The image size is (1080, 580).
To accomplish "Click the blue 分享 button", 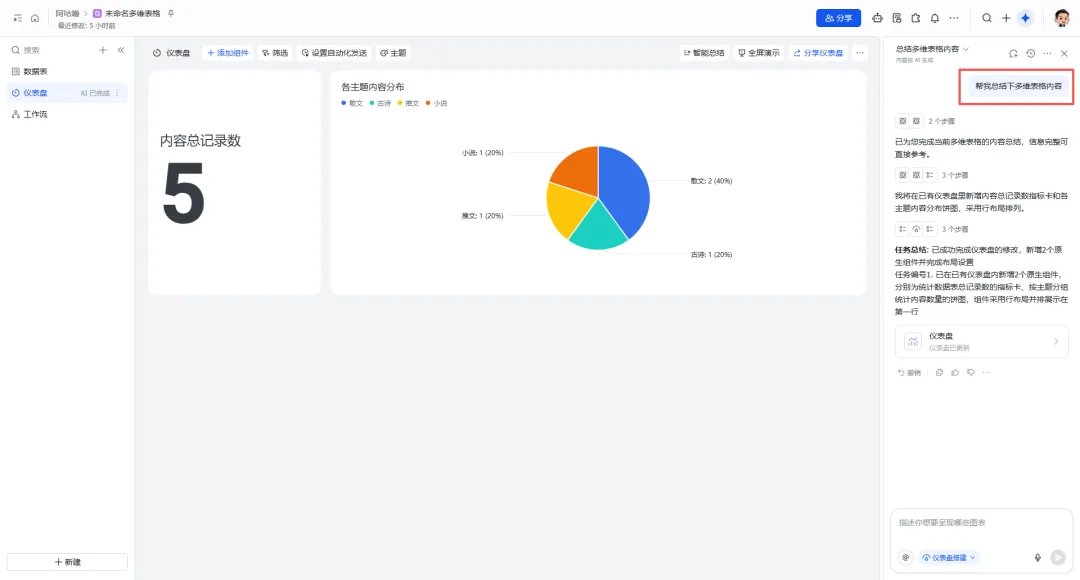I will pyautogui.click(x=838, y=18).
